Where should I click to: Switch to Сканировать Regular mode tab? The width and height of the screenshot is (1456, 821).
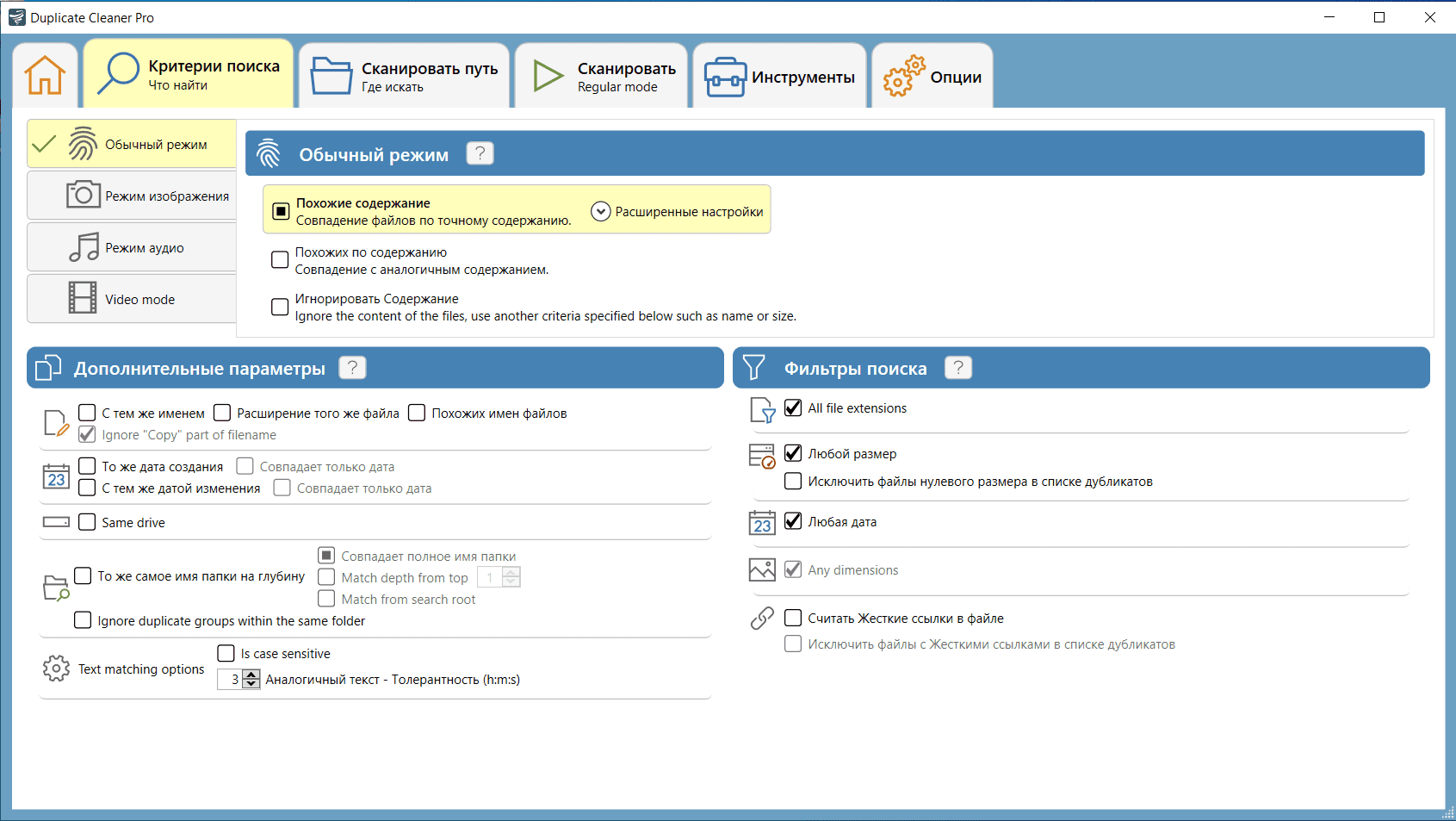[601, 76]
